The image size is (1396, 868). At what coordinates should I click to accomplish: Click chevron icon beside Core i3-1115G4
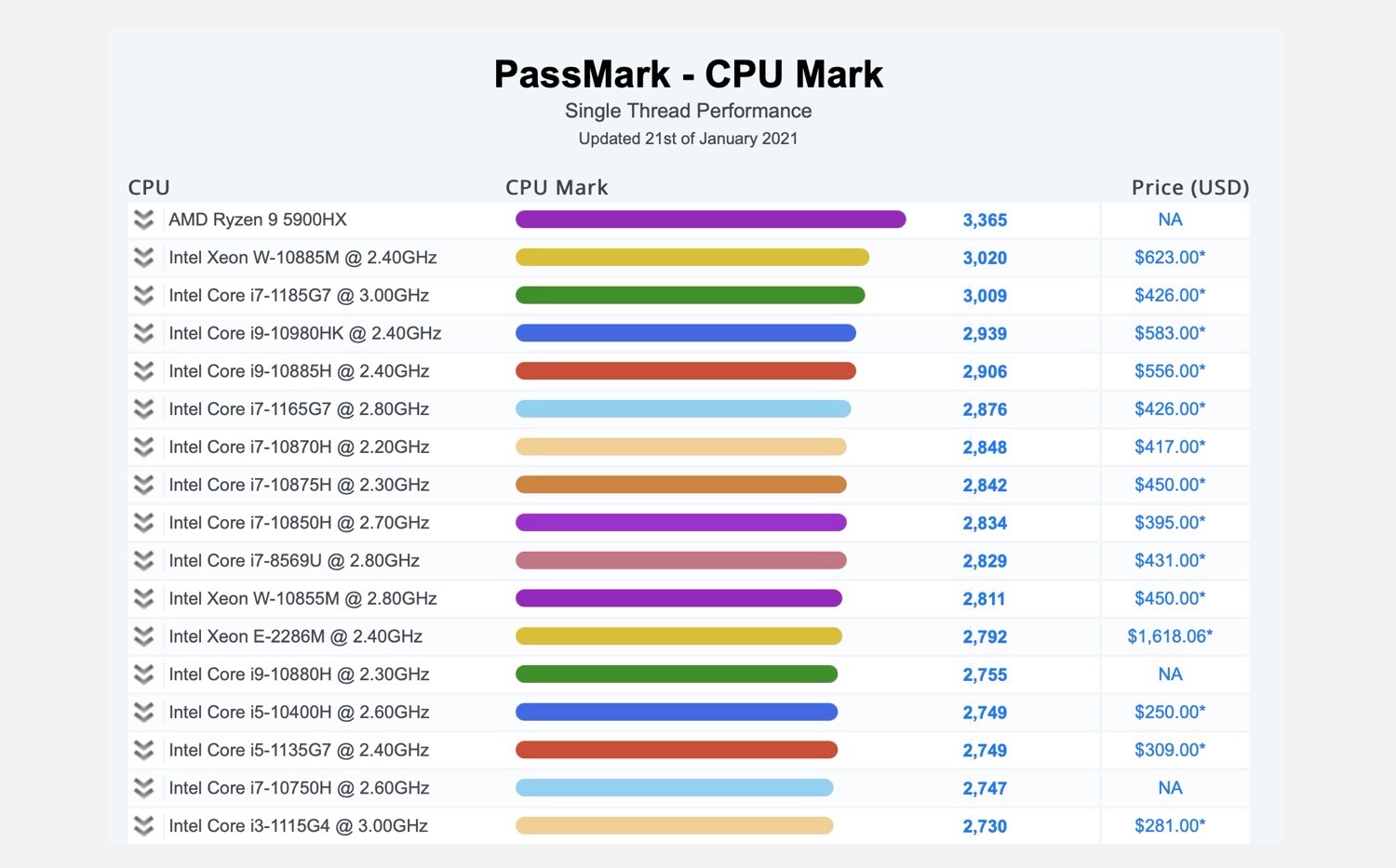(143, 826)
